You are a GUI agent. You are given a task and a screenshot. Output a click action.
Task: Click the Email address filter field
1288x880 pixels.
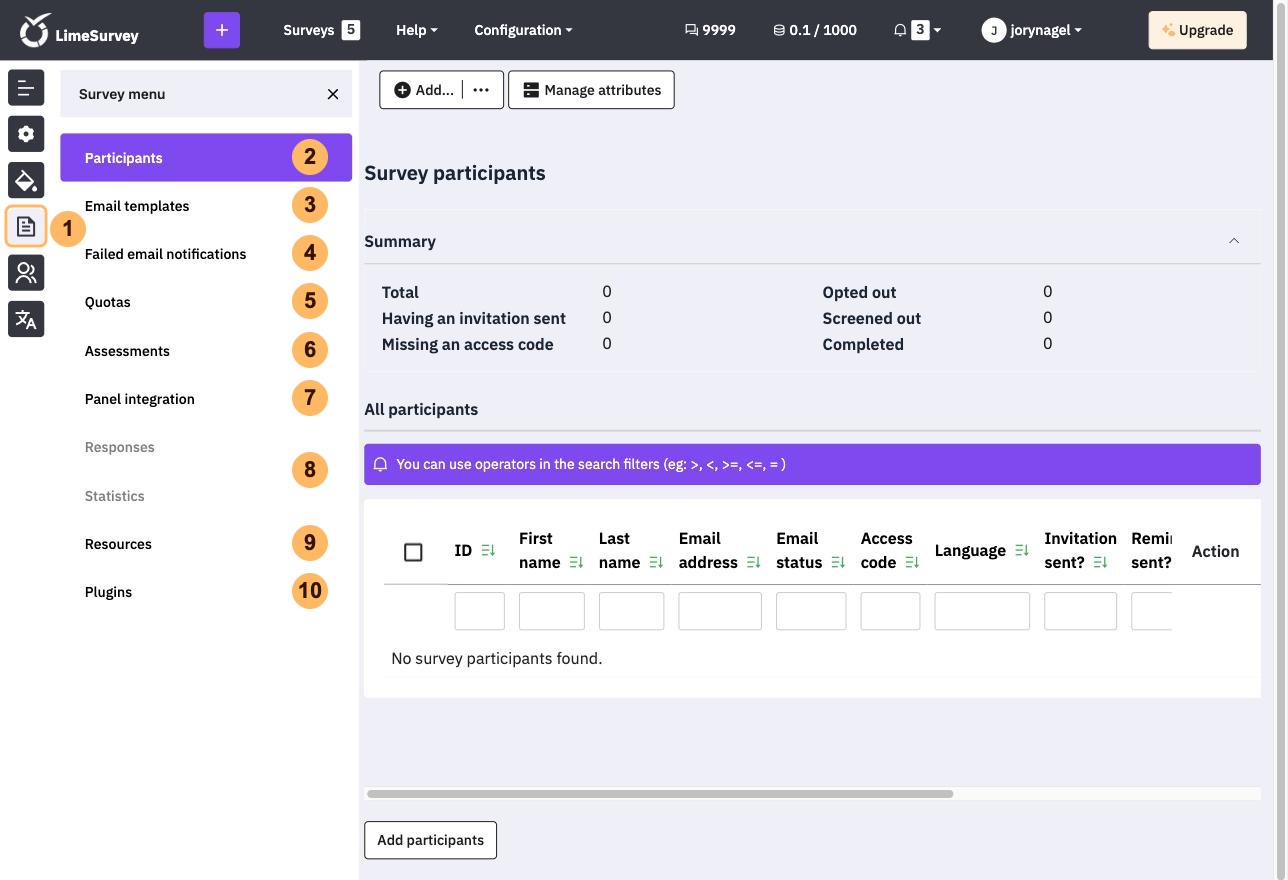tap(720, 611)
